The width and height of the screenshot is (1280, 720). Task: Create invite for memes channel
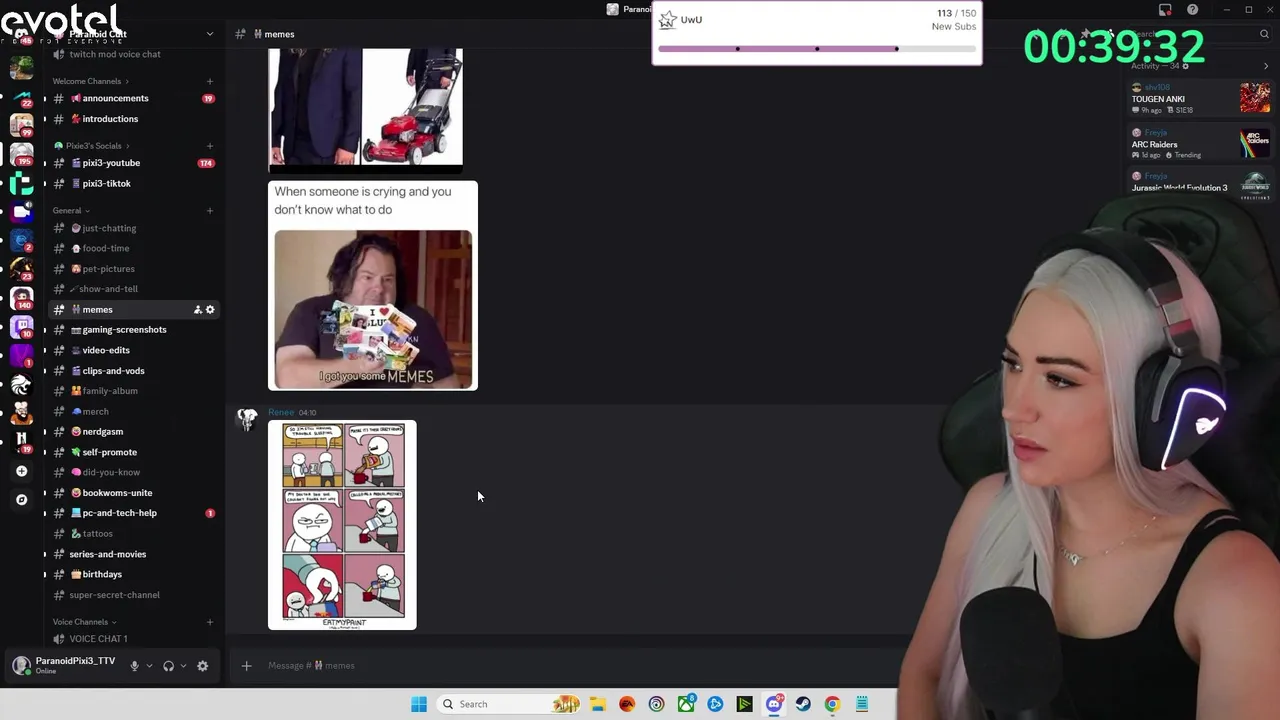click(x=197, y=310)
